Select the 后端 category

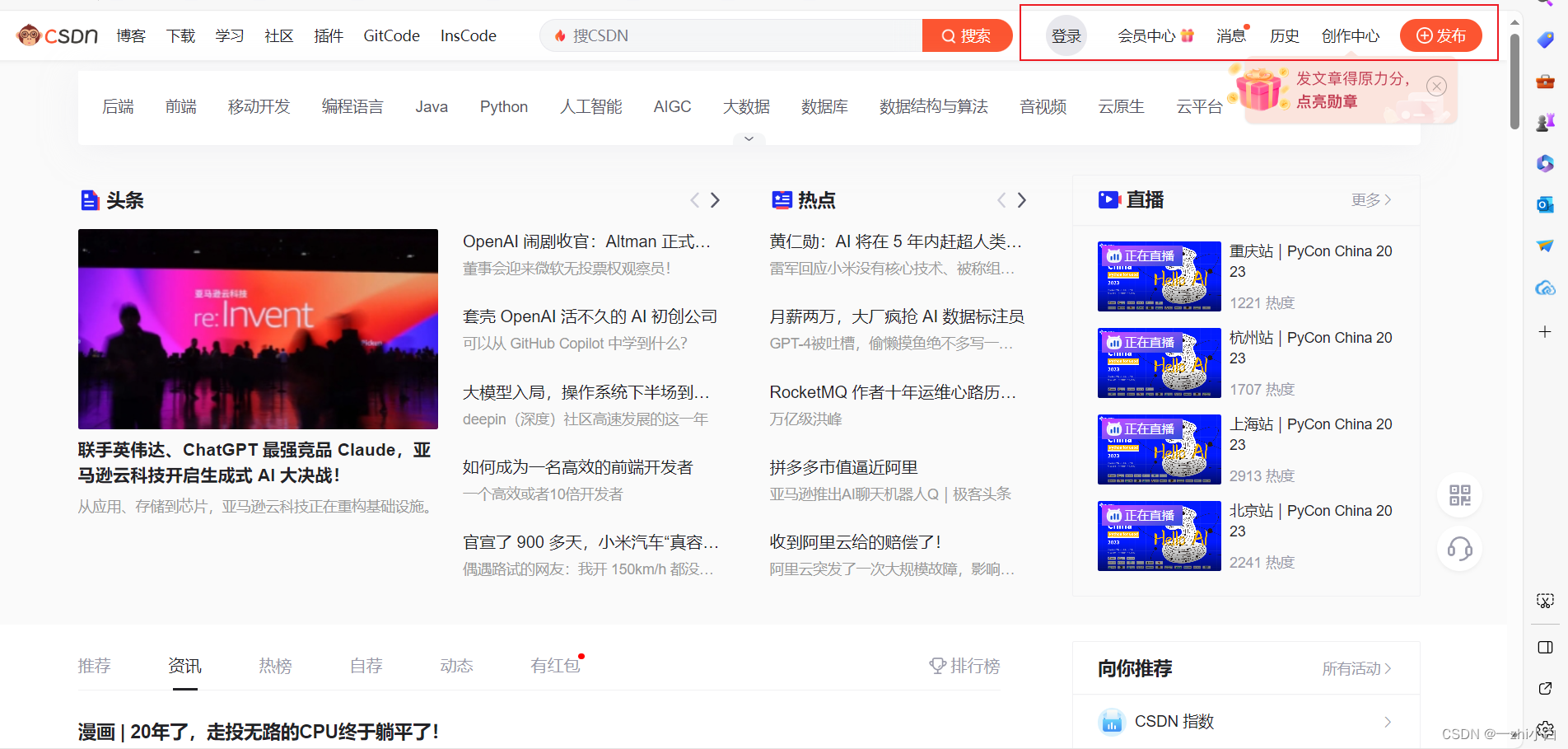tap(118, 106)
